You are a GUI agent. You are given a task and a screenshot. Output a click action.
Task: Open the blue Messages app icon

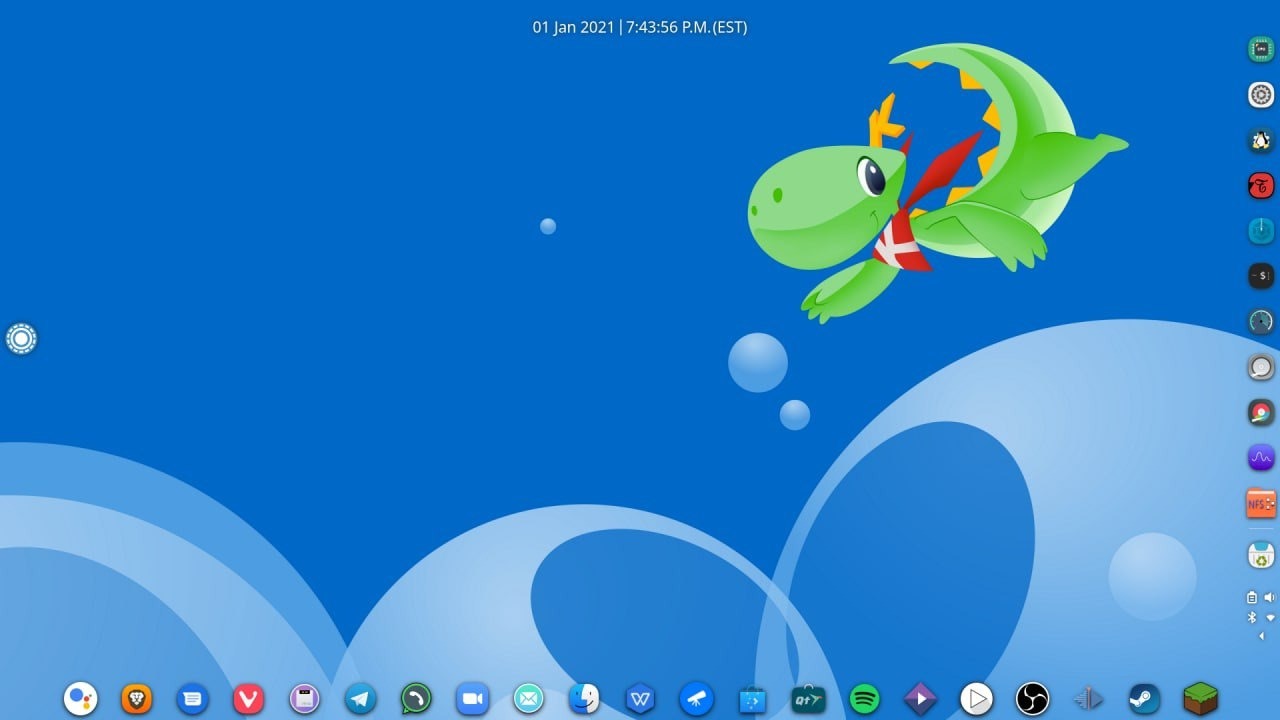tap(192, 698)
